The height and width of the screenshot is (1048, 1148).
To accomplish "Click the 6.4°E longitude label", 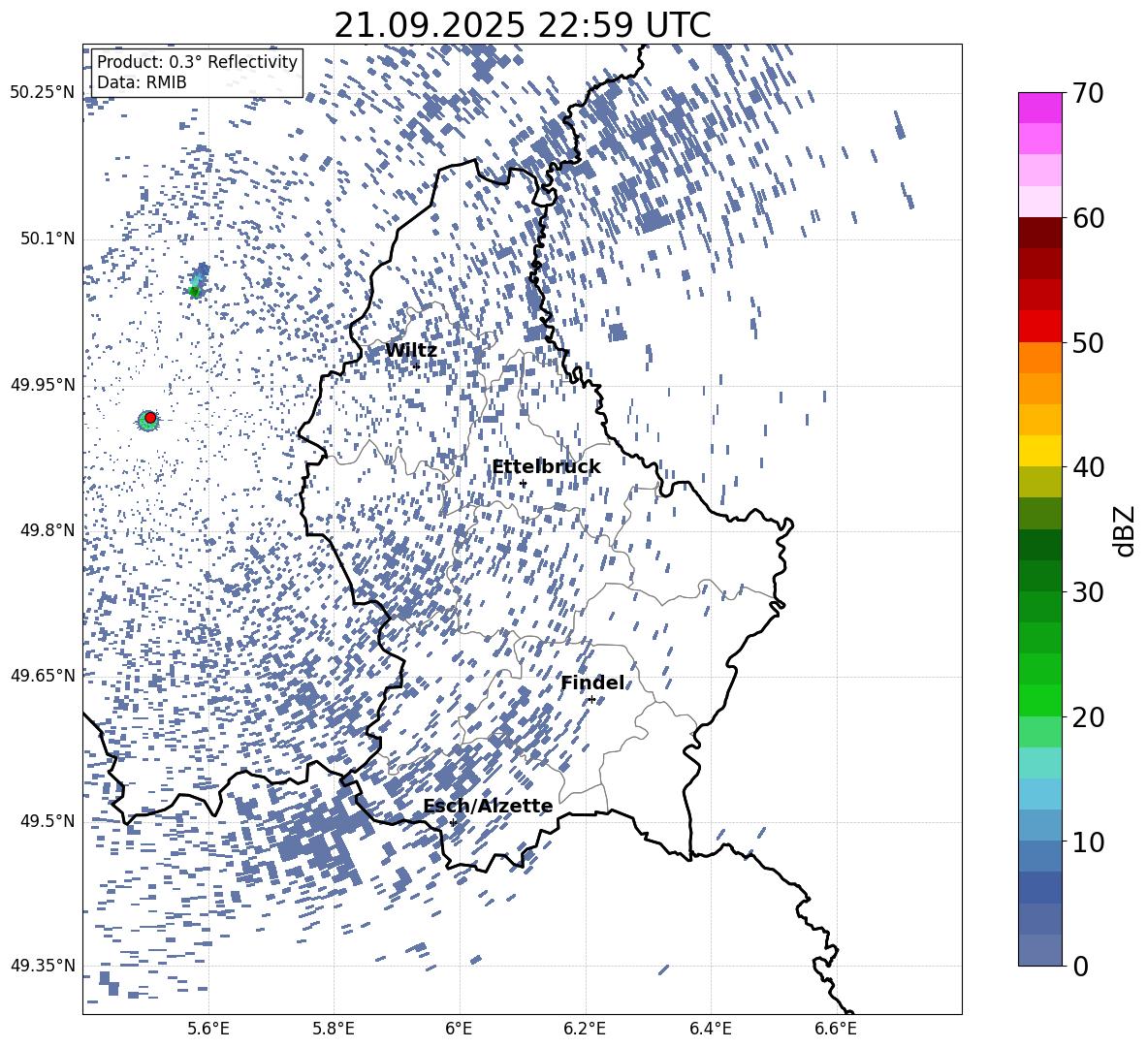I will 710,1029.
